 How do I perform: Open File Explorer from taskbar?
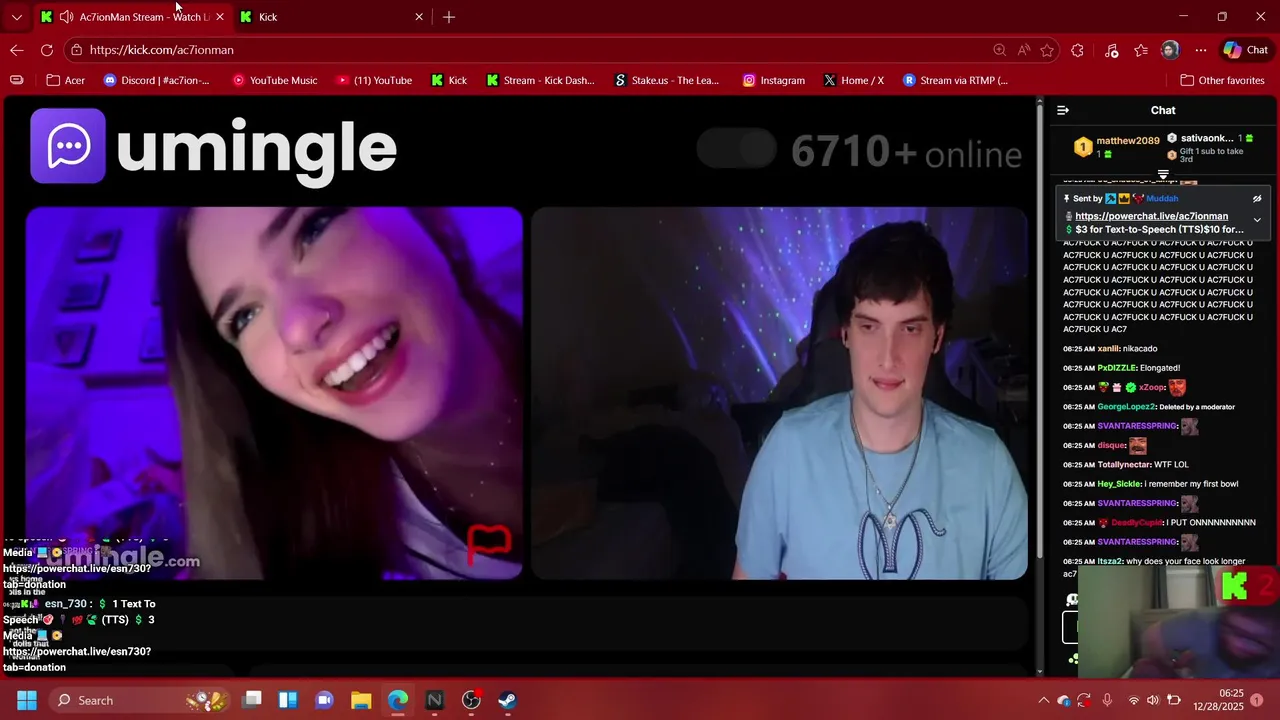pos(361,700)
